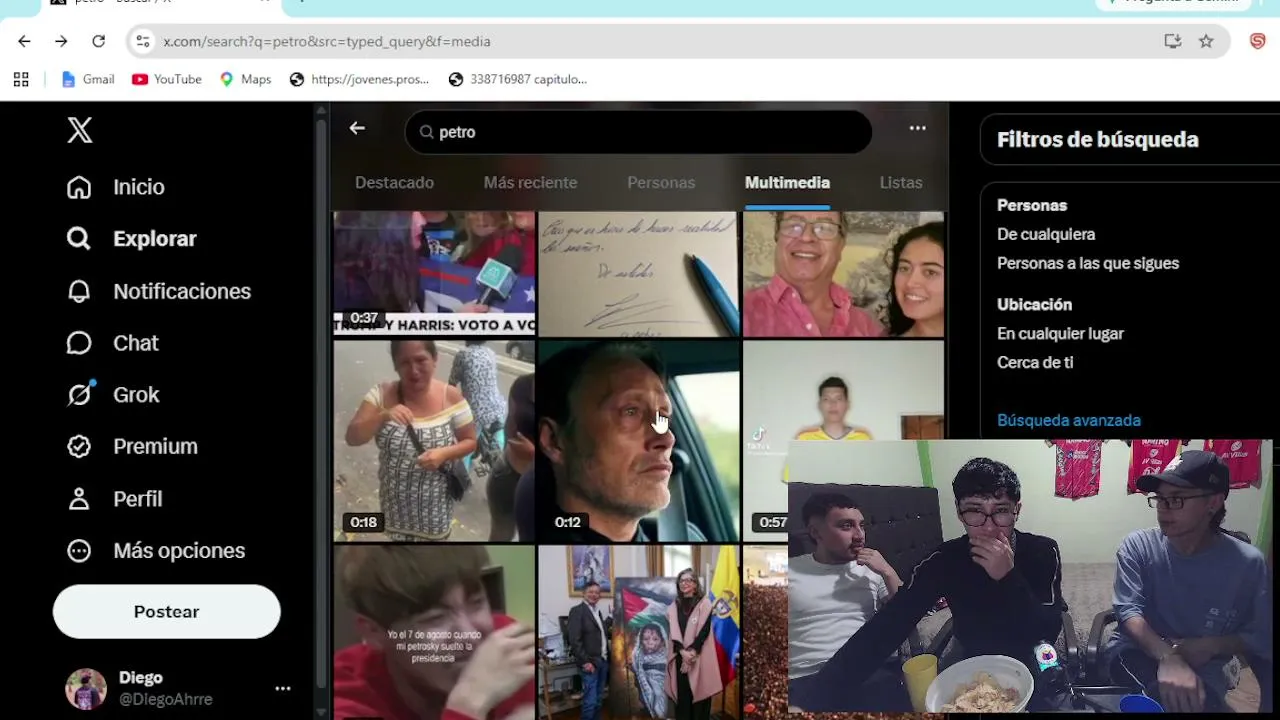
Task: Select the De cualquiera people filter
Action: click(x=1046, y=234)
